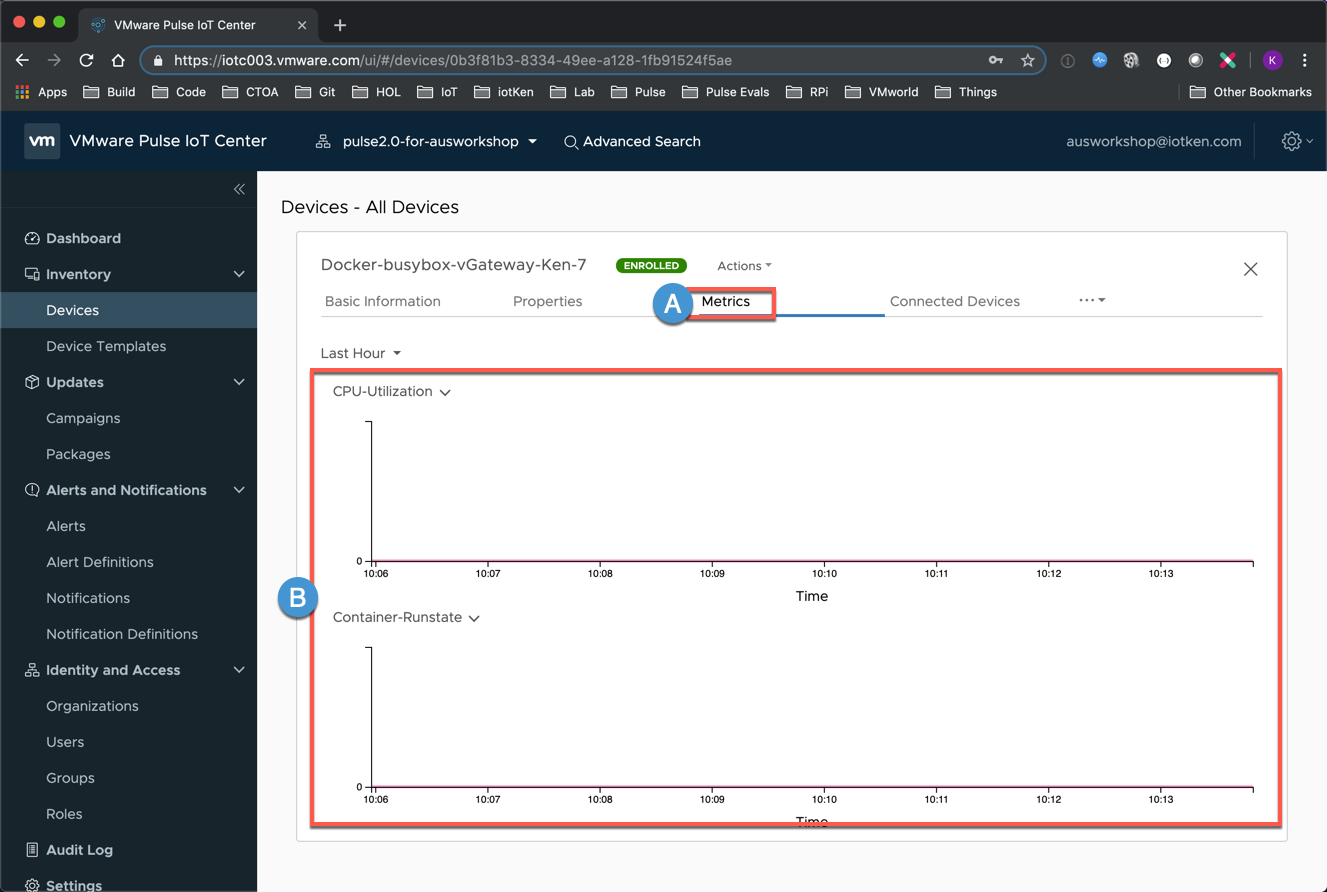Open a new browser tab with plus

[x=340, y=25]
